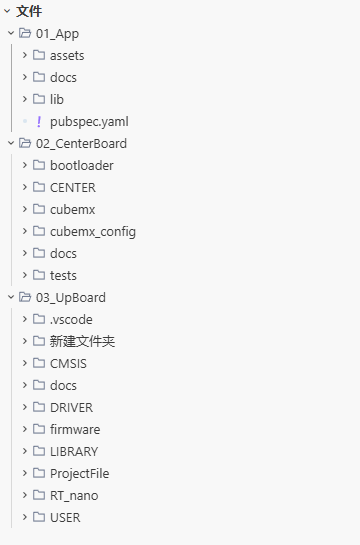Click the open folder icon of 02_CenterBoard

(25, 143)
